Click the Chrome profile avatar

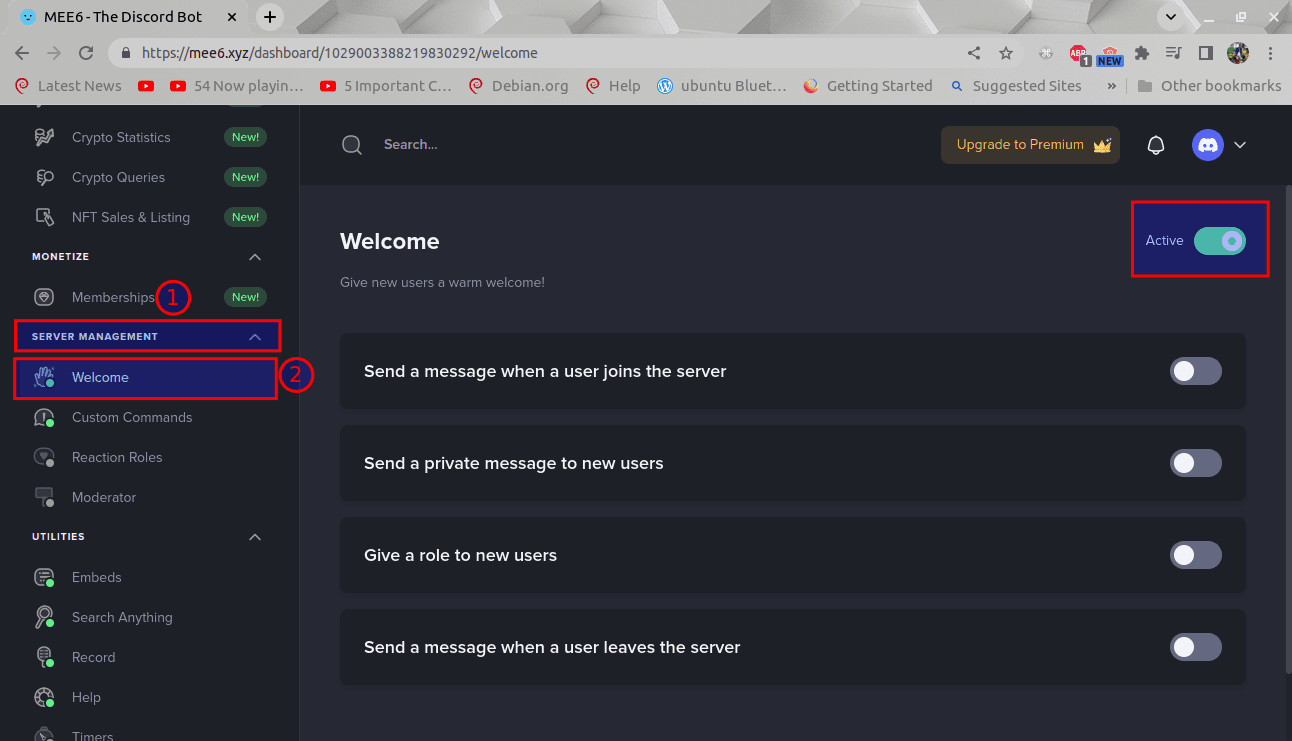point(1238,53)
